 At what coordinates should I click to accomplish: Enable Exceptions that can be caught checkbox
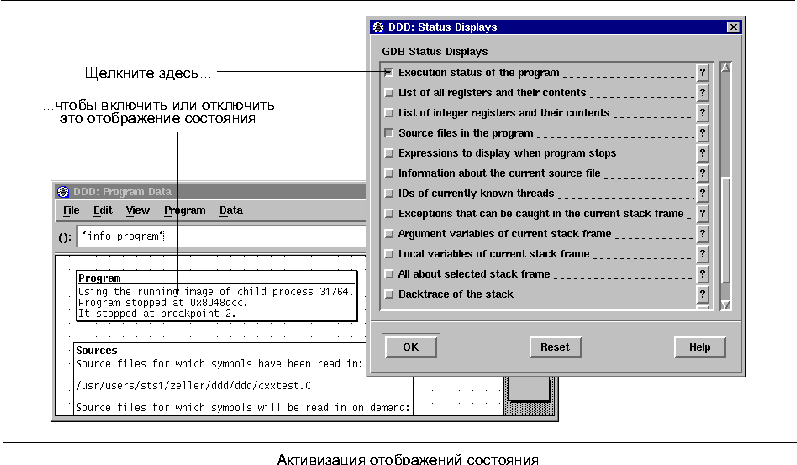tap(389, 213)
